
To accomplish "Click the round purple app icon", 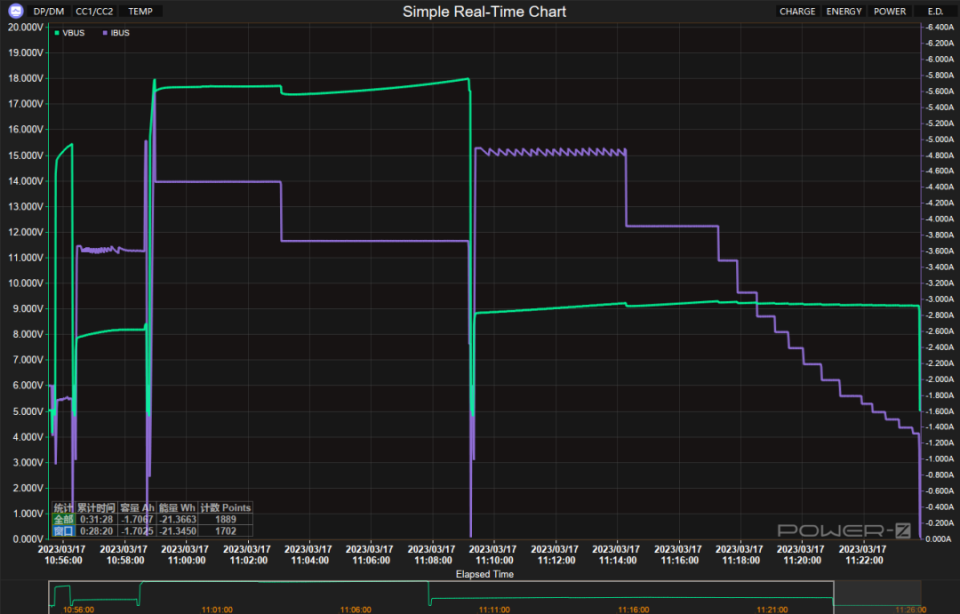I will tap(15, 11).
